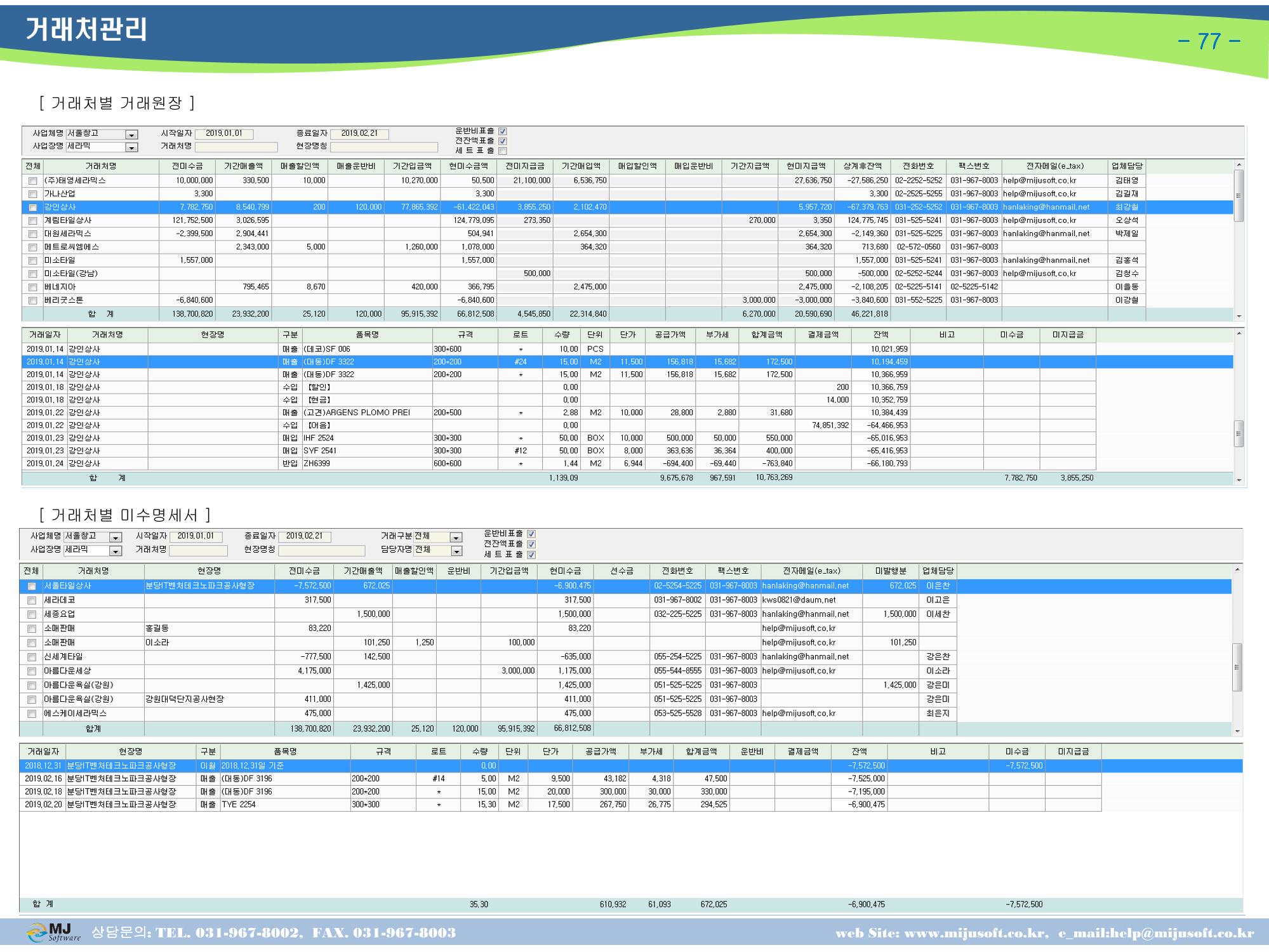Check the row checkbox for 신세계타일
1269x952 pixels.
click(32, 657)
